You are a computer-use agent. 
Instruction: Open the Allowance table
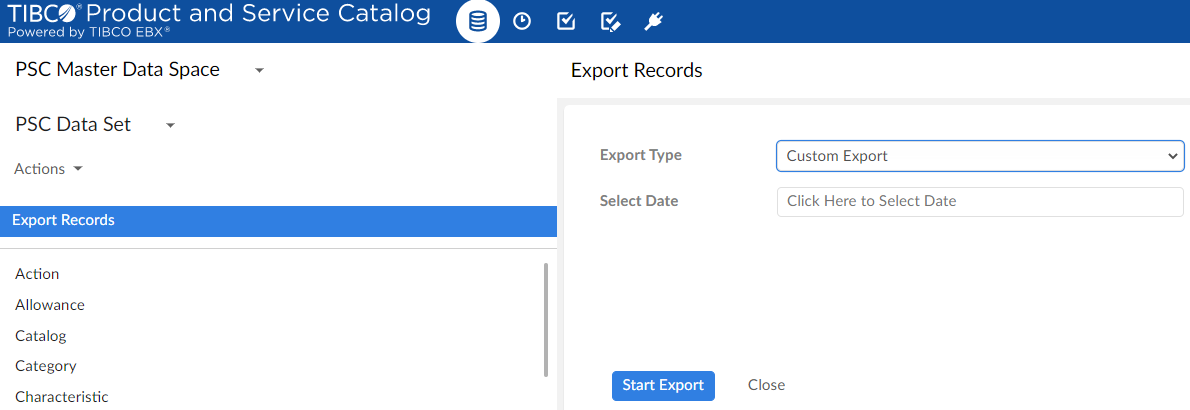50,305
